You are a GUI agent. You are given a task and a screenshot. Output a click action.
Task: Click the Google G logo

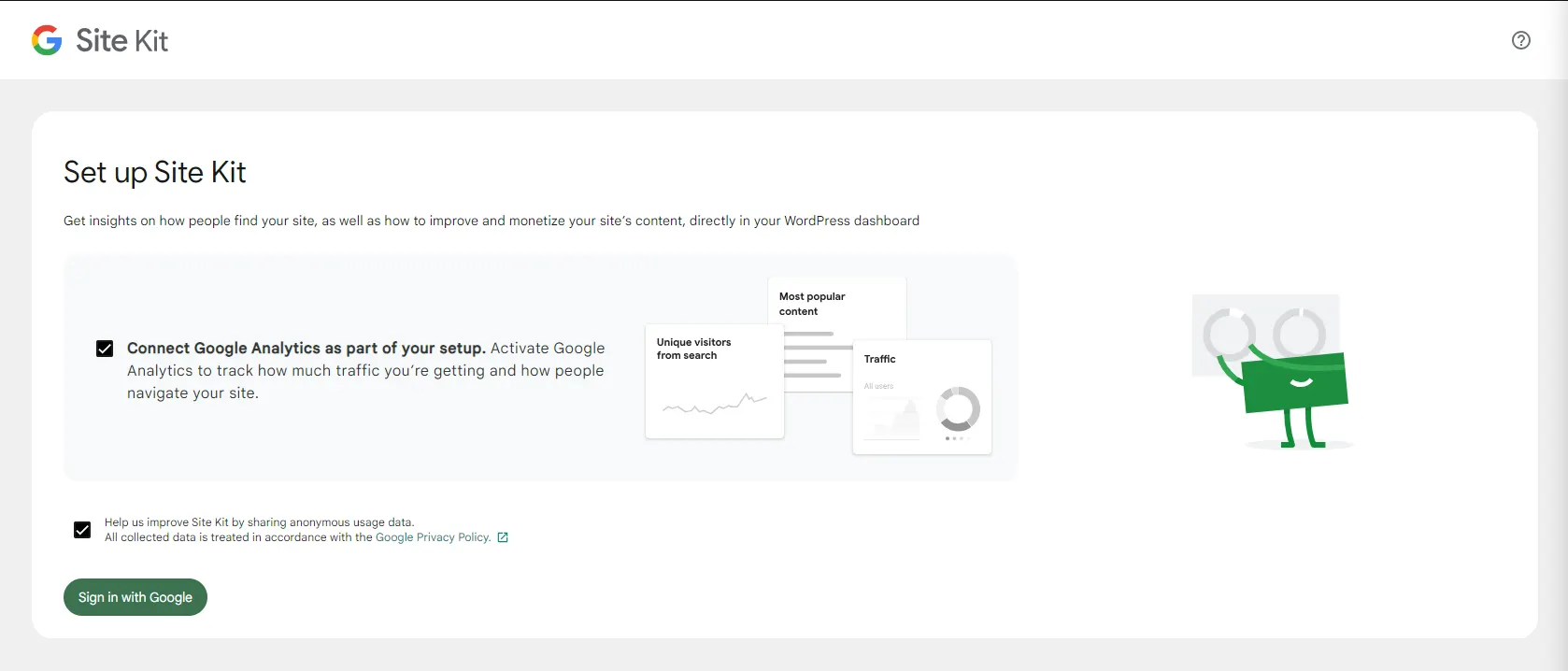coord(47,40)
